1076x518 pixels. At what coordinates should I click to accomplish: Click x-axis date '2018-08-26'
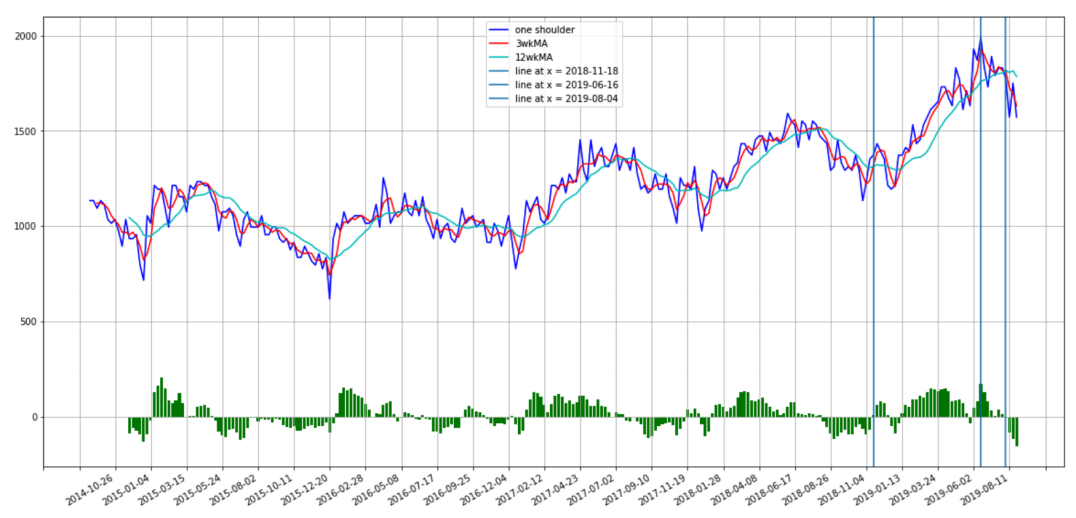coord(805,488)
